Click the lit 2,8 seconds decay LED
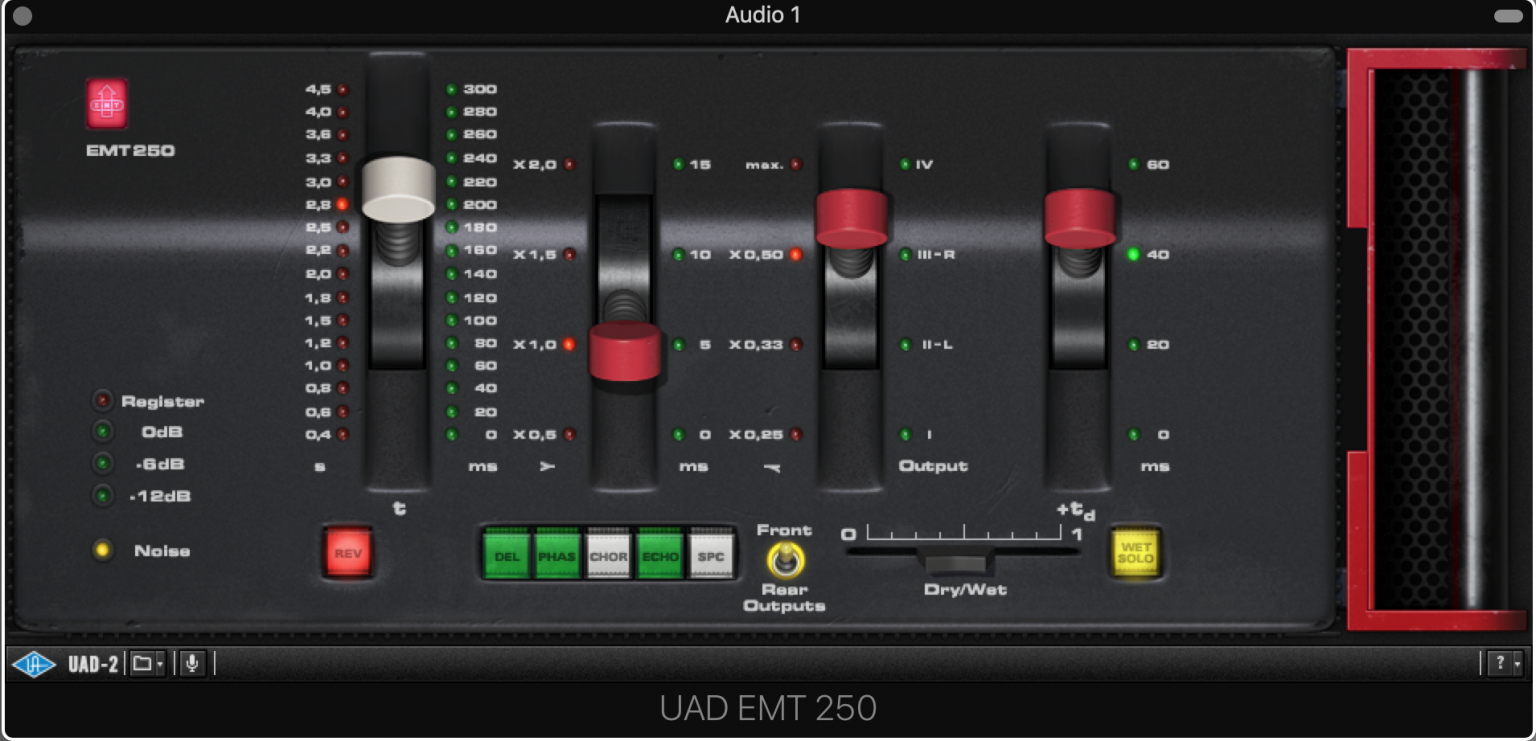The image size is (1536, 741). tap(342, 204)
